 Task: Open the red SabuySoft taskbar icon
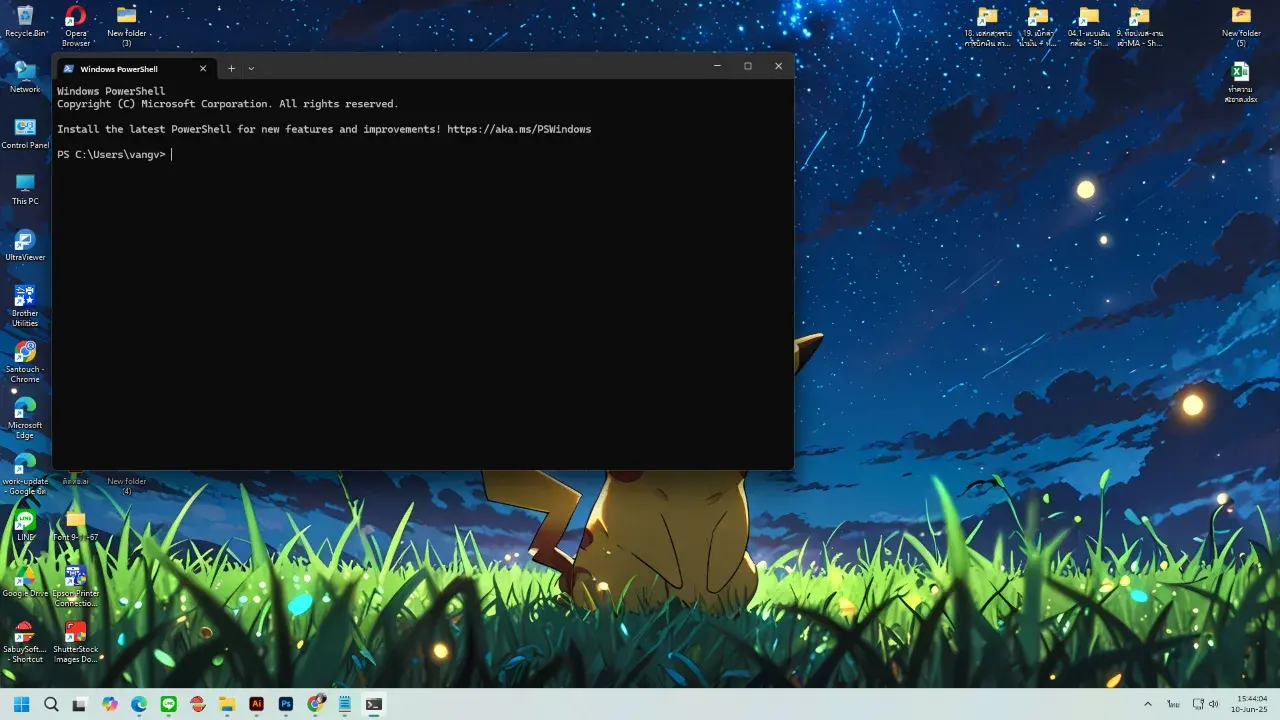click(198, 704)
